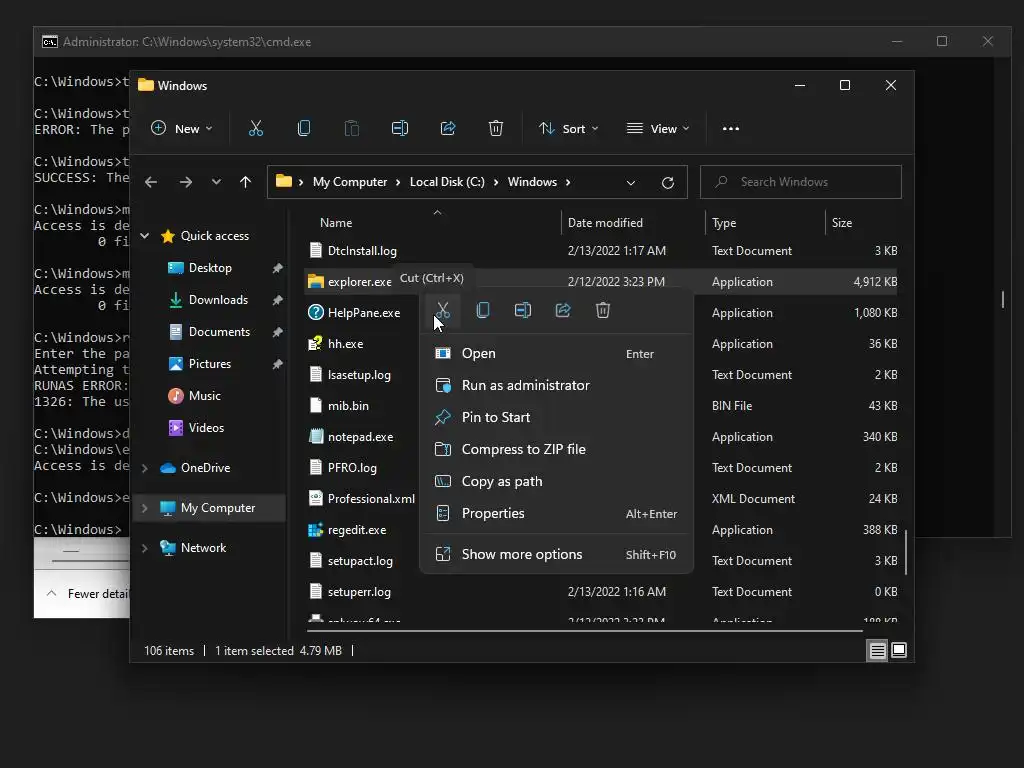Refresh the Windows folder view
This screenshot has width=1024, height=768.
(667, 183)
